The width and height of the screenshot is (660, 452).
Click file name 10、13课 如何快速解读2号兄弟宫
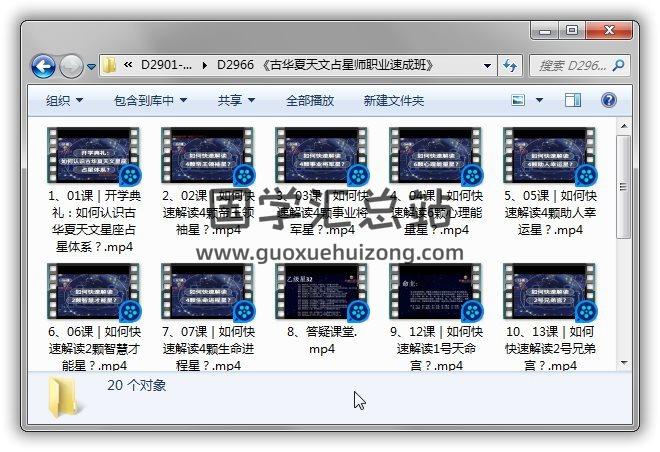click(x=550, y=348)
